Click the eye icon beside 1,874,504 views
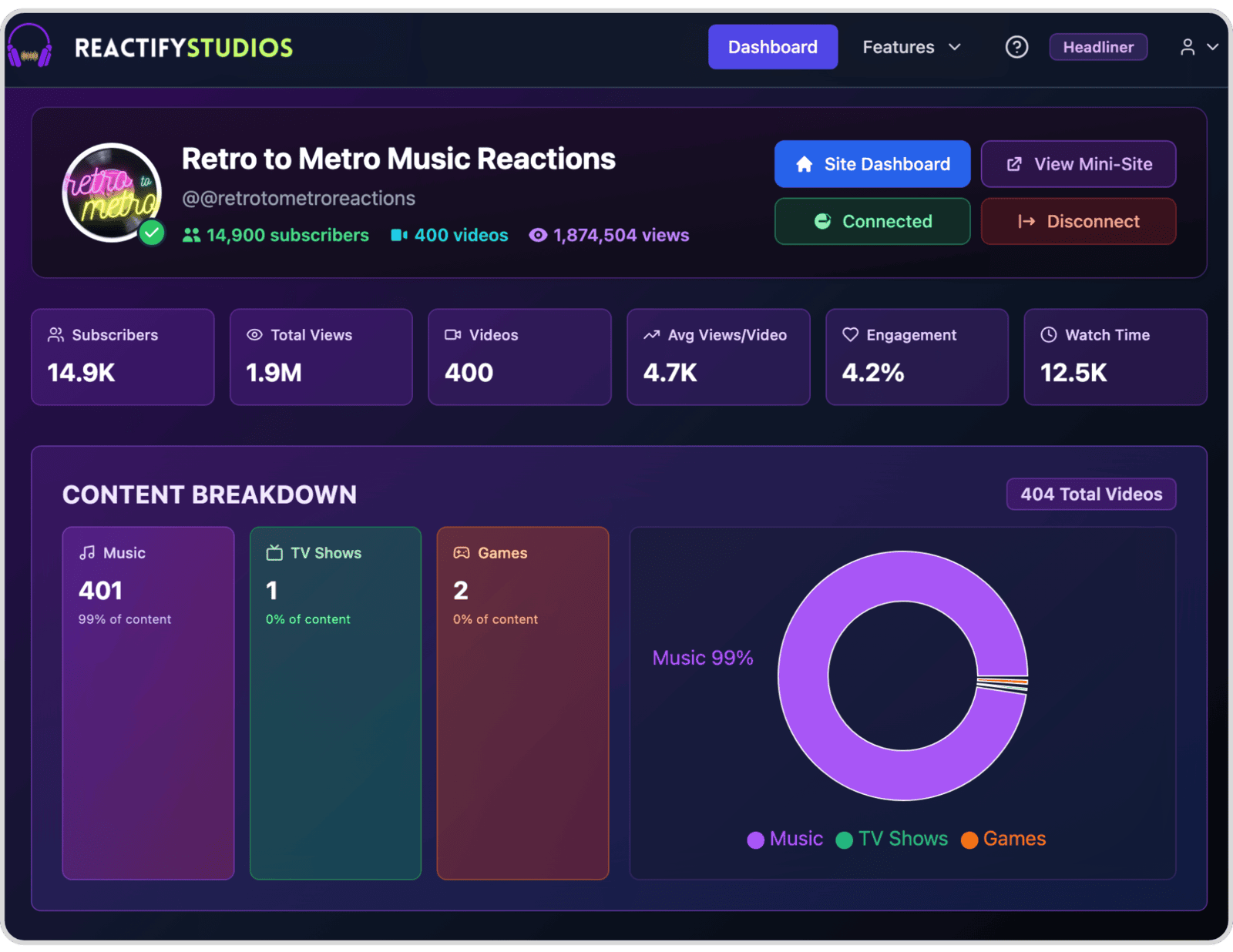Image resolution: width=1233 pixels, height=952 pixels. (x=538, y=235)
